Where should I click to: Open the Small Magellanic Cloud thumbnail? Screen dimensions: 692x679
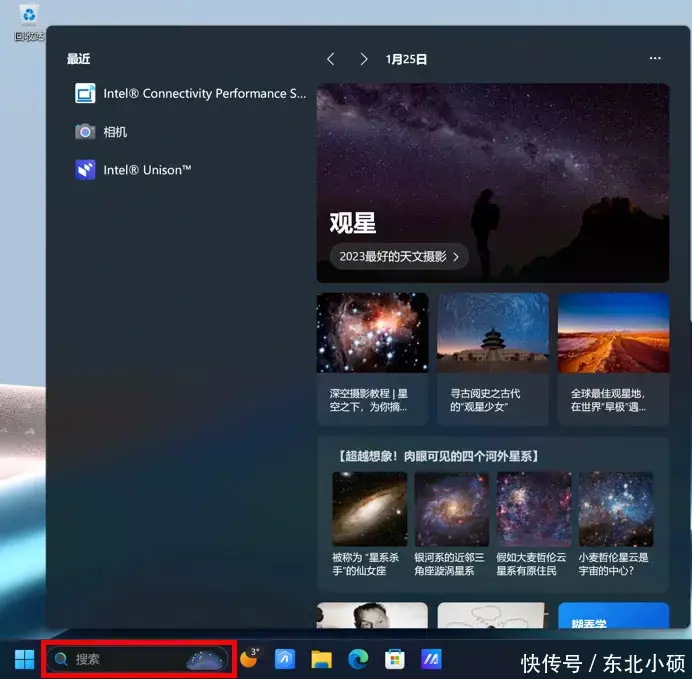[x=616, y=509]
